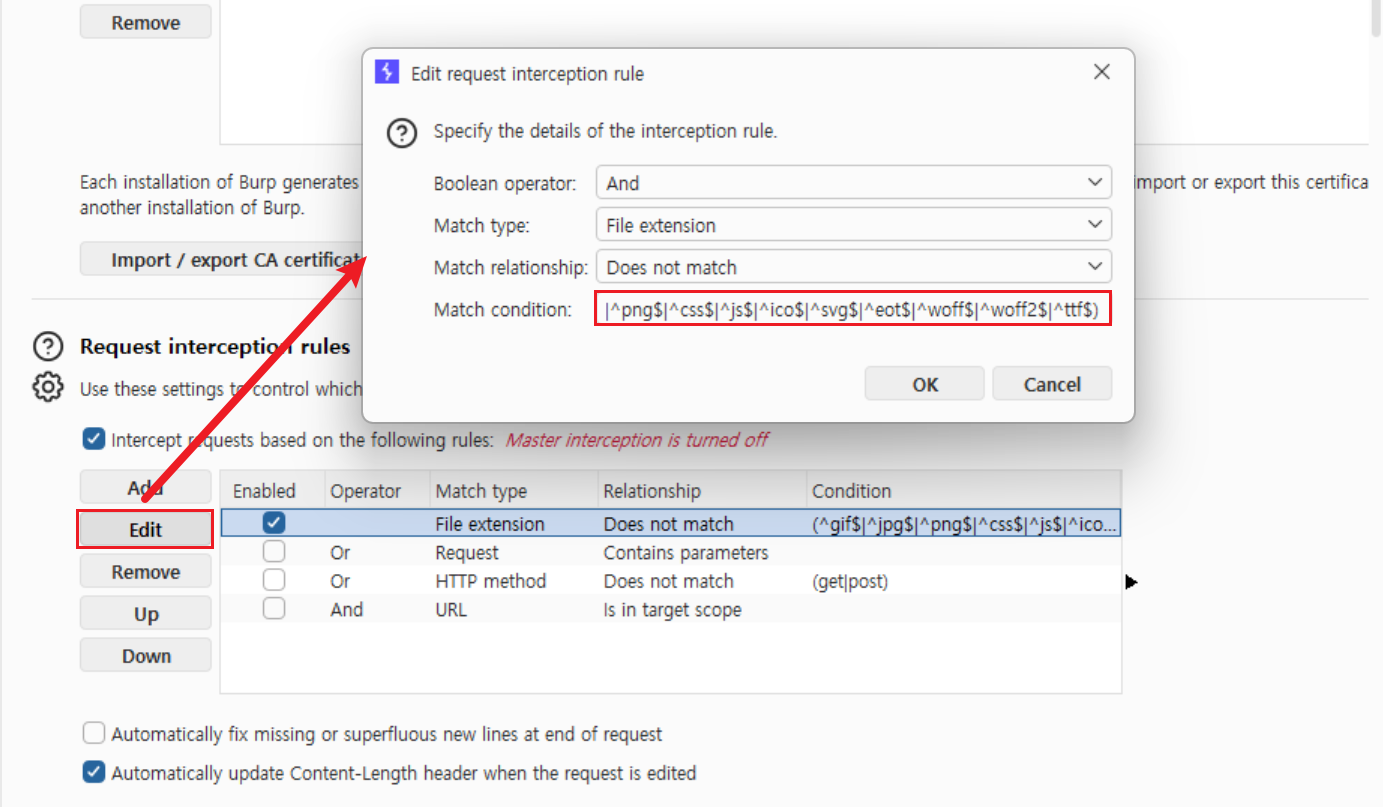Check 'Automatically fix missing or superfluous new lines'

tap(93, 734)
